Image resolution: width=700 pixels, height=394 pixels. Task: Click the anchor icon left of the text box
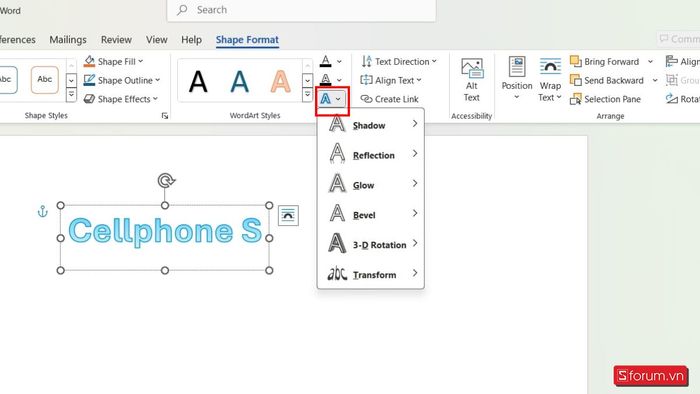click(x=42, y=212)
